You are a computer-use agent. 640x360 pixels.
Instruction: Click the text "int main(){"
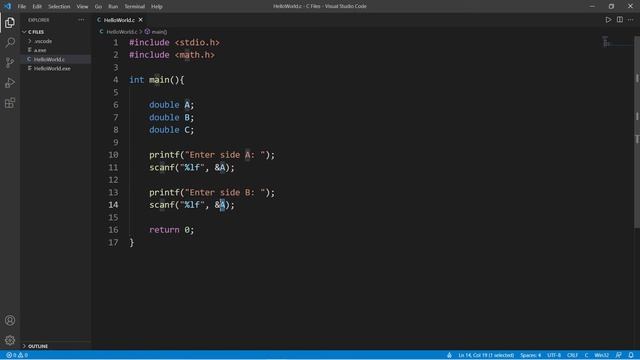[x=157, y=80]
